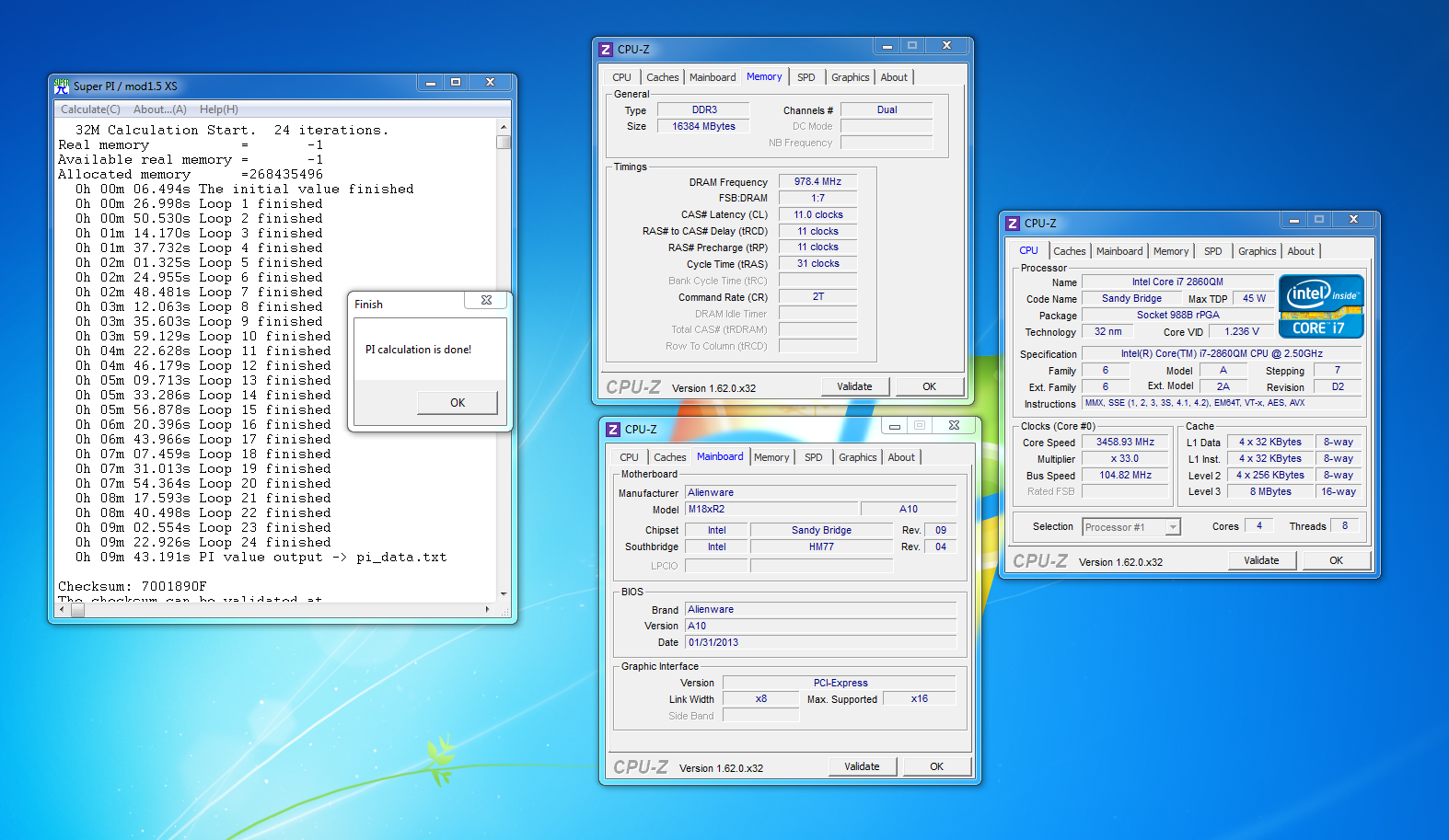Click the Core VID value 1.236 V
Screen dimensions: 1449x840
1242,332
